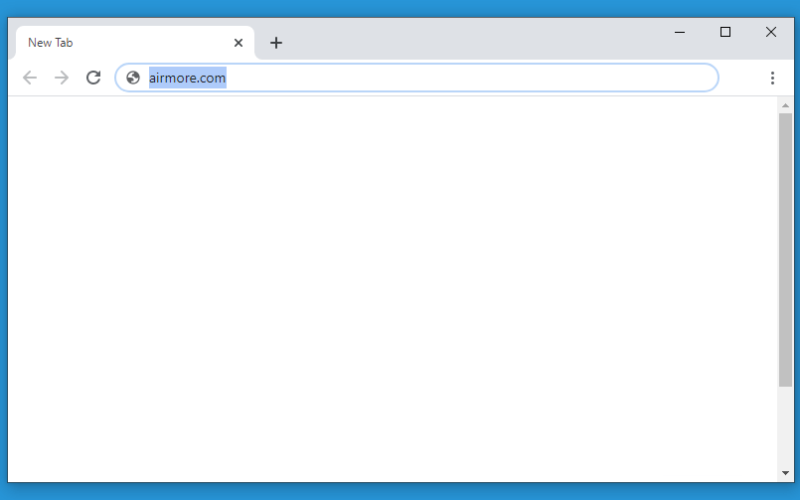Open the three-dot browser menu
The width and height of the screenshot is (800, 500).
tap(772, 78)
